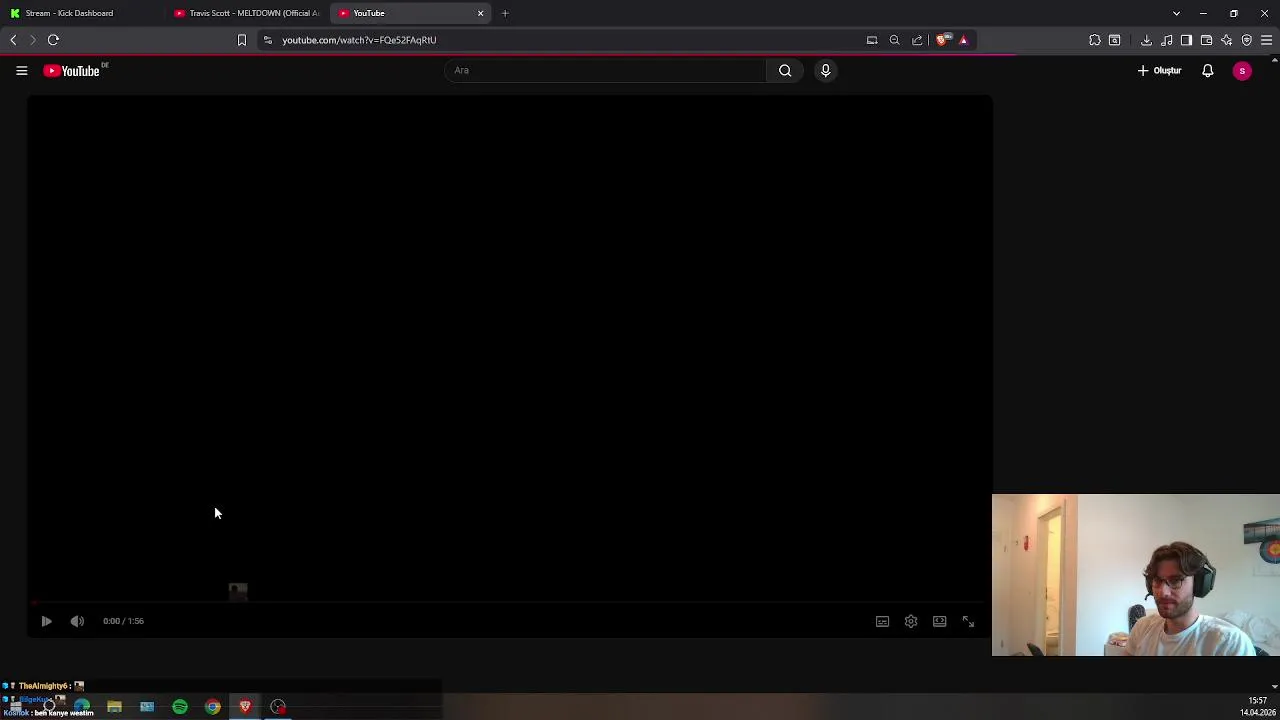Open the zoom-out magnifier in address bar
Viewport: 1280px width, 720px height.
[894, 40]
